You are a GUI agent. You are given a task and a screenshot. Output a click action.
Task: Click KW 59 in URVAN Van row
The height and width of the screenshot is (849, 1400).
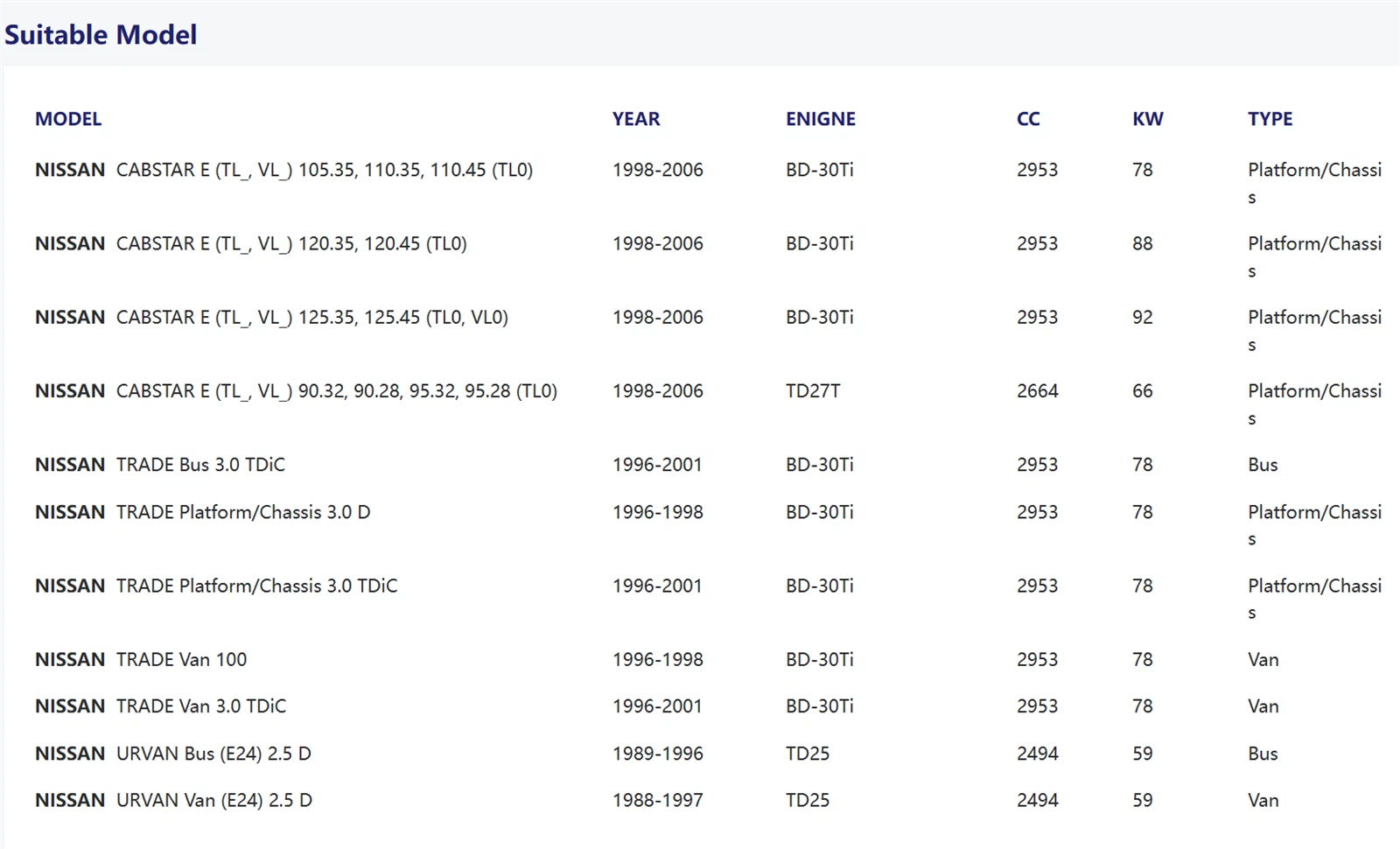(x=1143, y=800)
